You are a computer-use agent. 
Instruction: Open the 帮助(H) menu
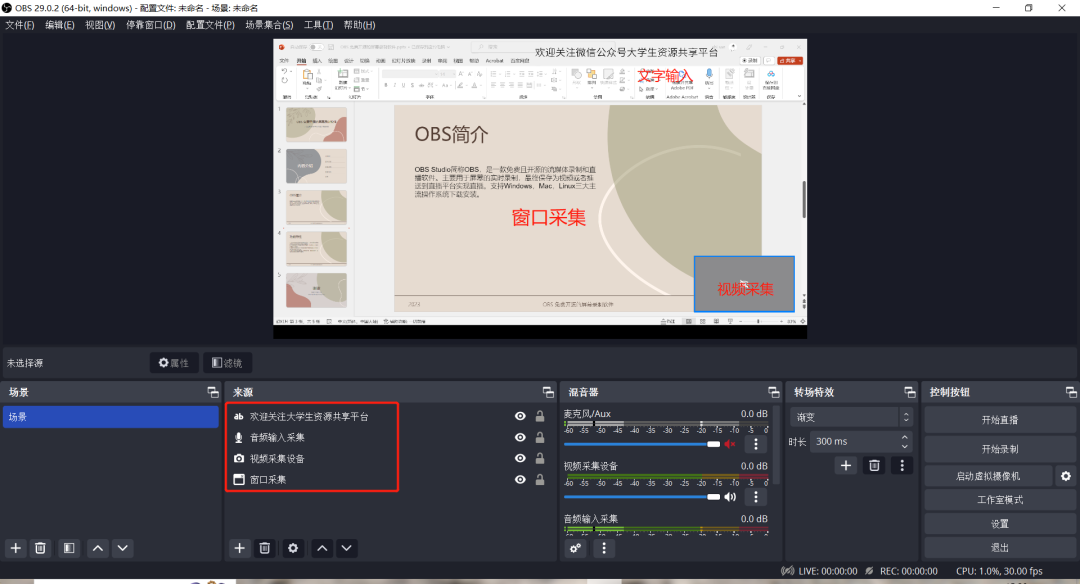coord(360,25)
